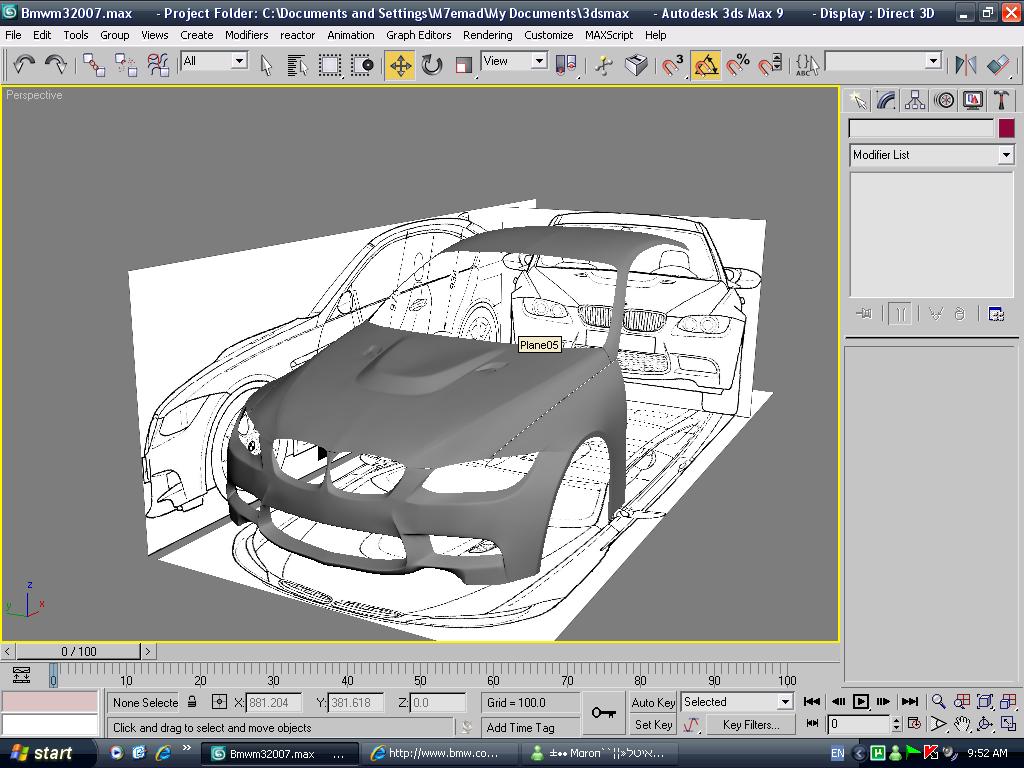Activate the Select and Rotate tool
The width and height of the screenshot is (1024, 768).
tap(432, 65)
